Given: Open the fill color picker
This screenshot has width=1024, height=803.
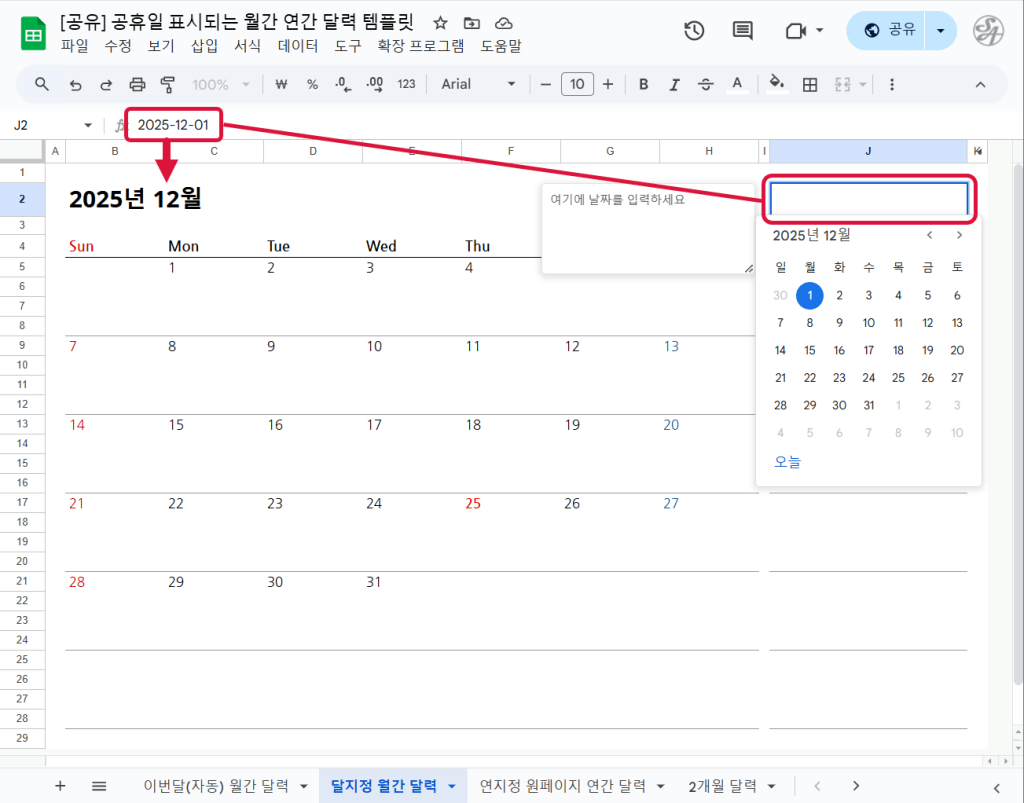Looking at the screenshot, I should tap(776, 85).
